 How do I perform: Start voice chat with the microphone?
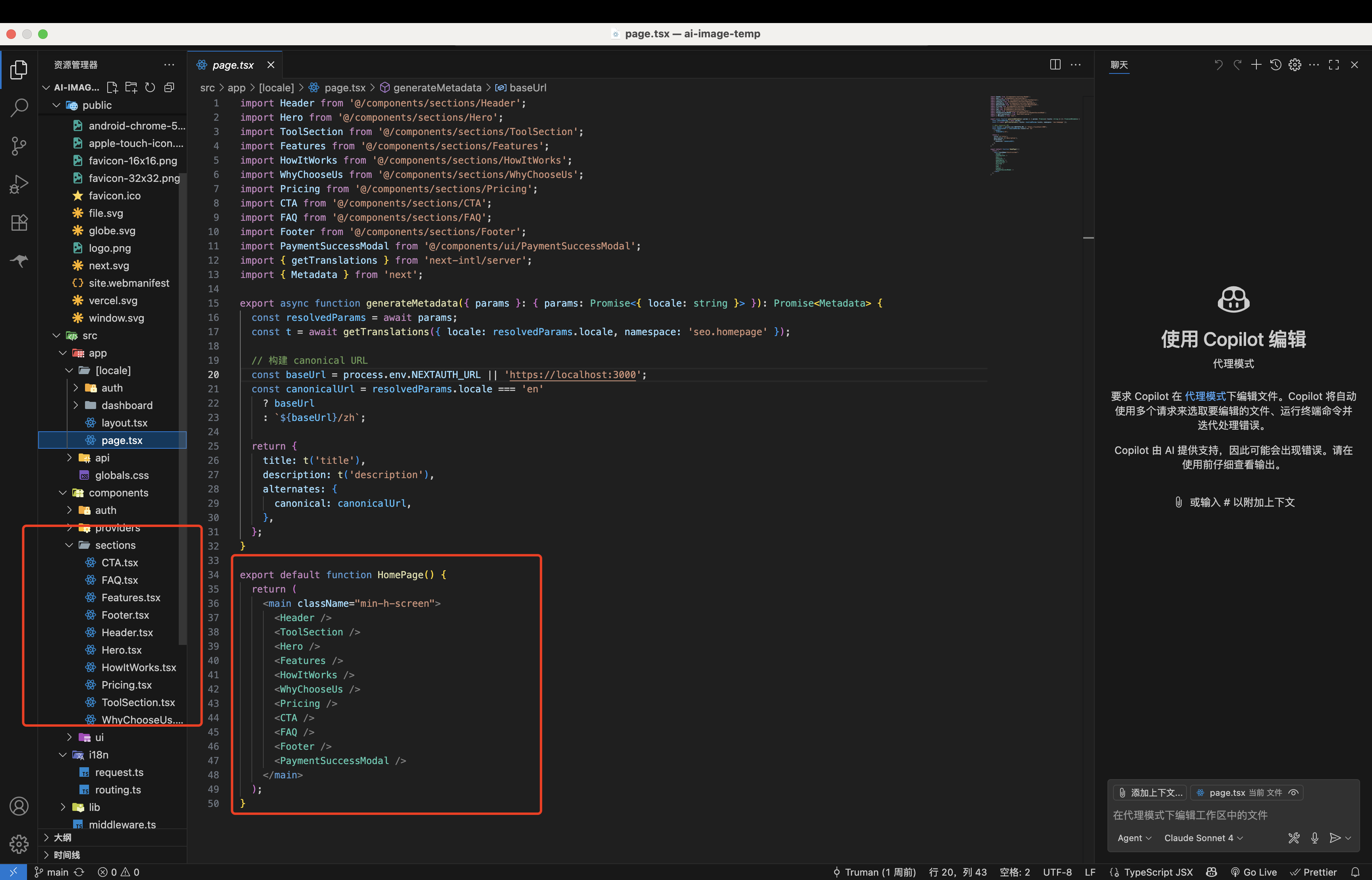pos(1314,838)
